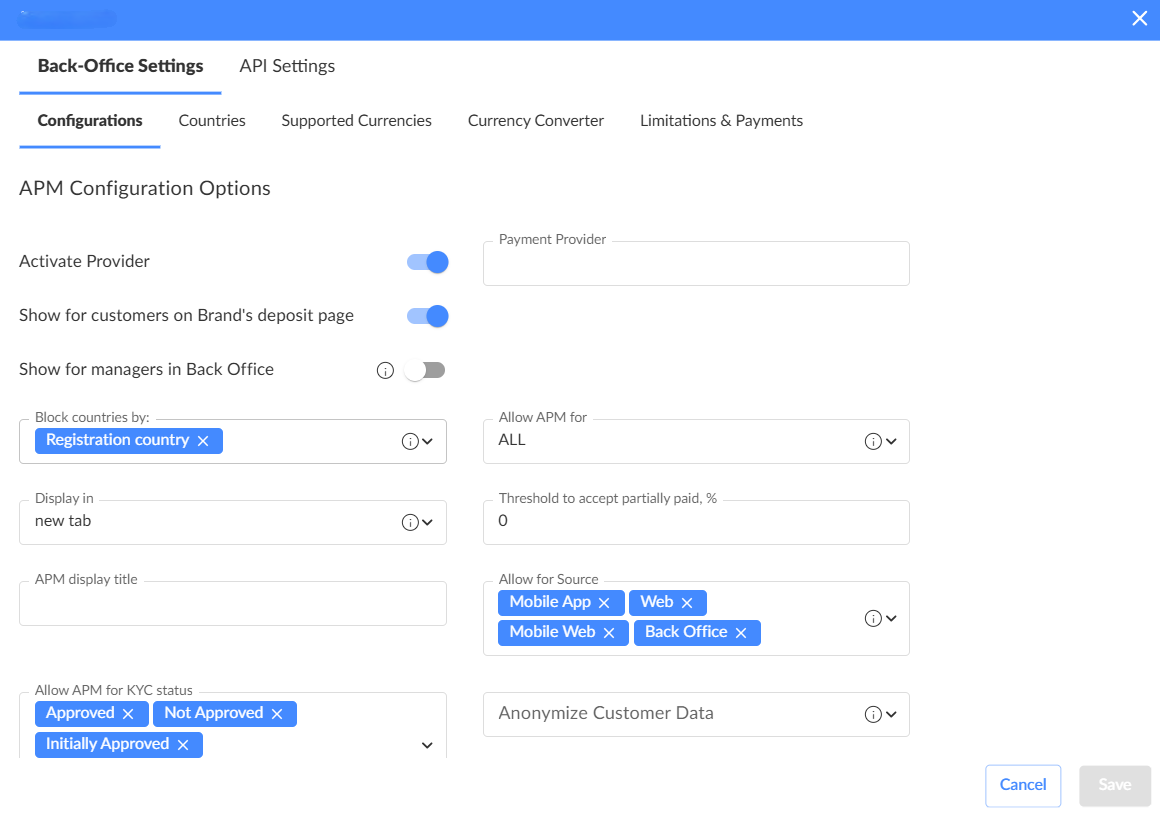Open the Display in dropdown arrow
The height and width of the screenshot is (817, 1160).
tap(428, 522)
